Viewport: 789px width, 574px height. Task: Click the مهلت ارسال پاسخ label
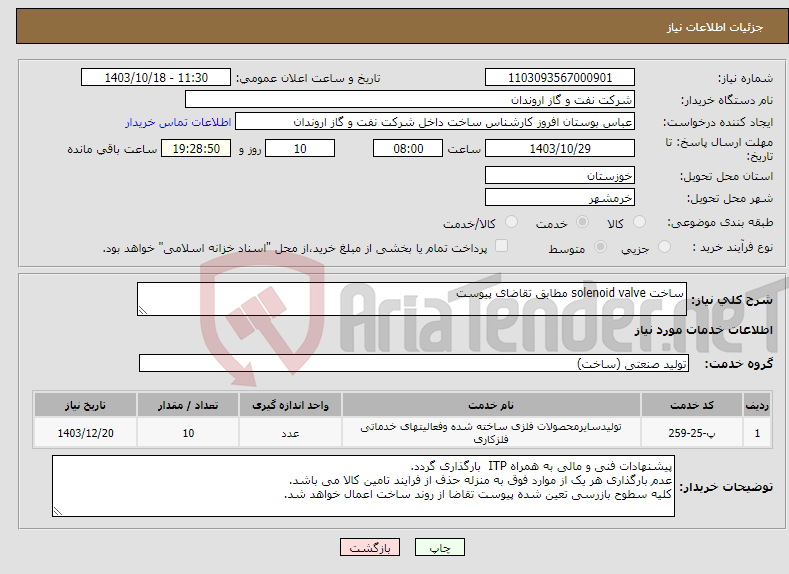pos(719,149)
